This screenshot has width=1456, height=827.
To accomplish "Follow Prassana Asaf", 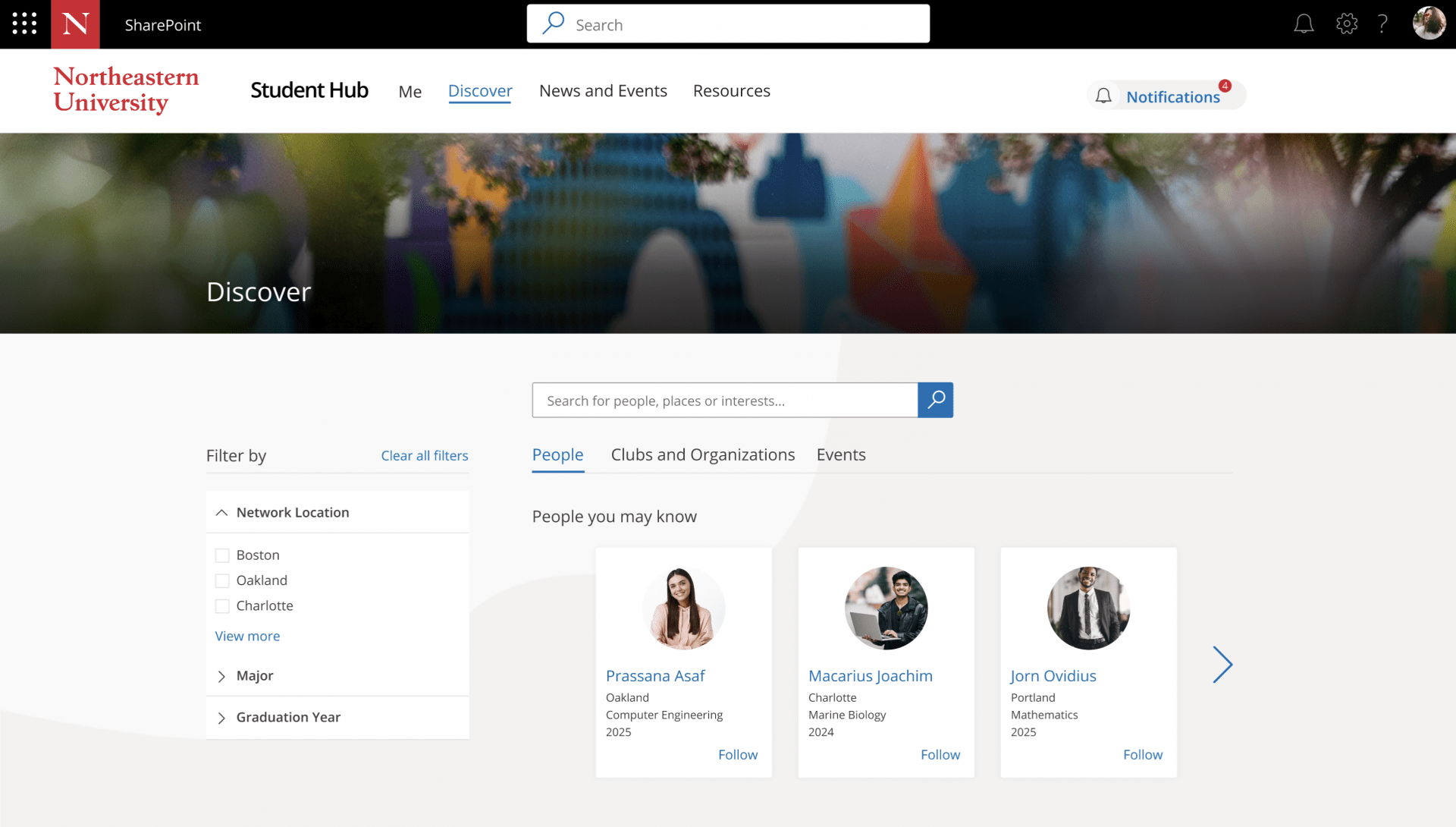I will tap(737, 754).
